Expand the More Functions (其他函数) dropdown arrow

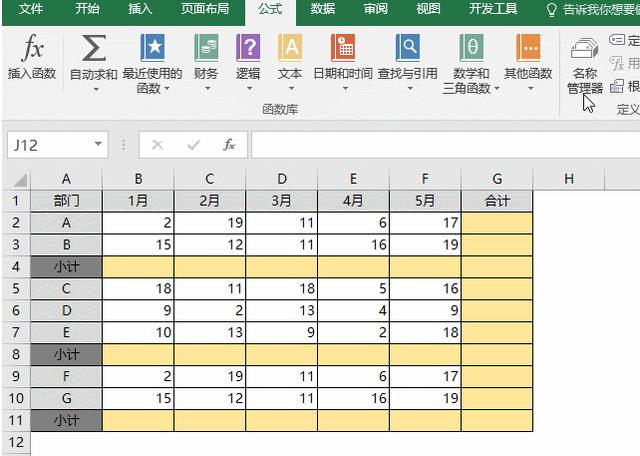531,89
